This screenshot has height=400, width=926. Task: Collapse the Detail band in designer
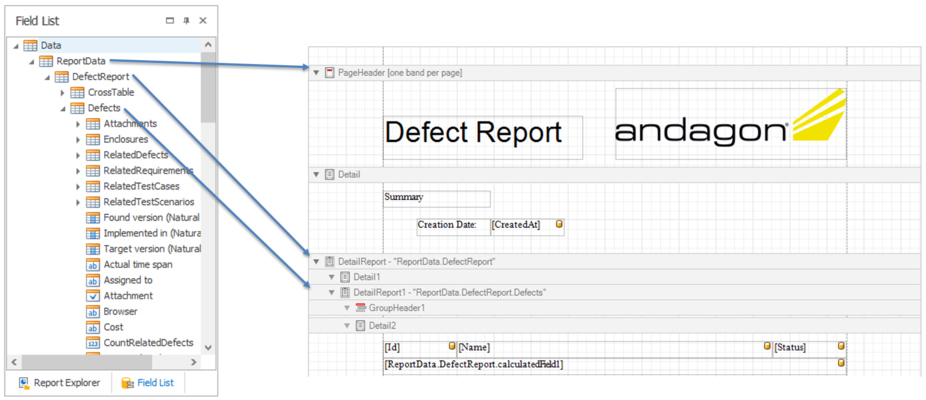[317, 174]
